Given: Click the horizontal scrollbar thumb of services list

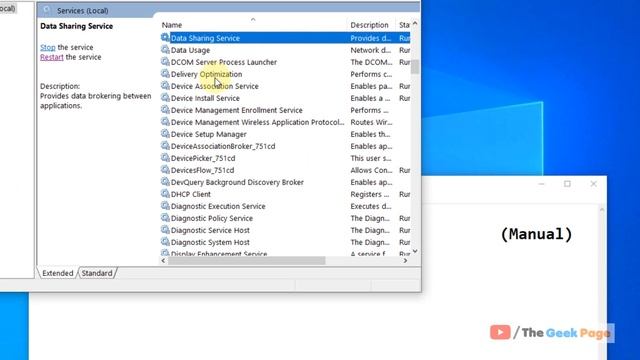Looking at the screenshot, I should (247, 260).
